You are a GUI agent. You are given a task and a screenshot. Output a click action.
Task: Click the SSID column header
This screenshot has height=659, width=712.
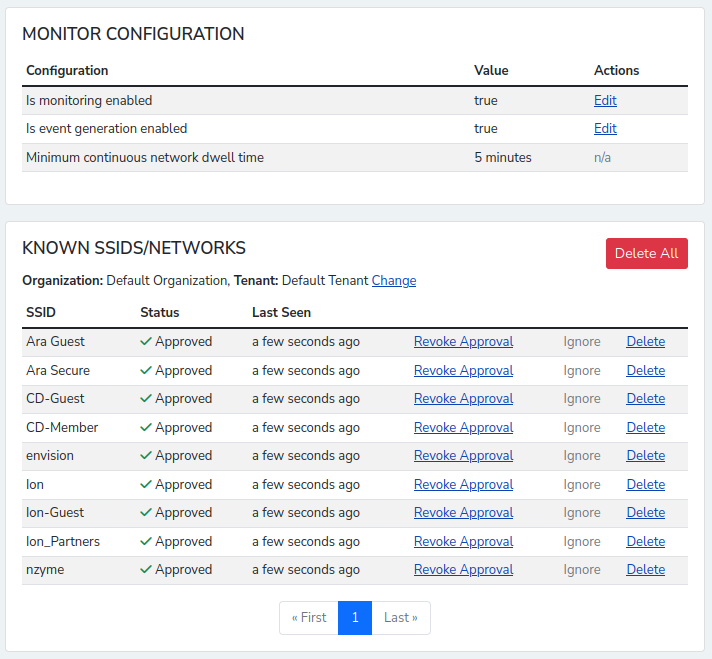(x=41, y=312)
